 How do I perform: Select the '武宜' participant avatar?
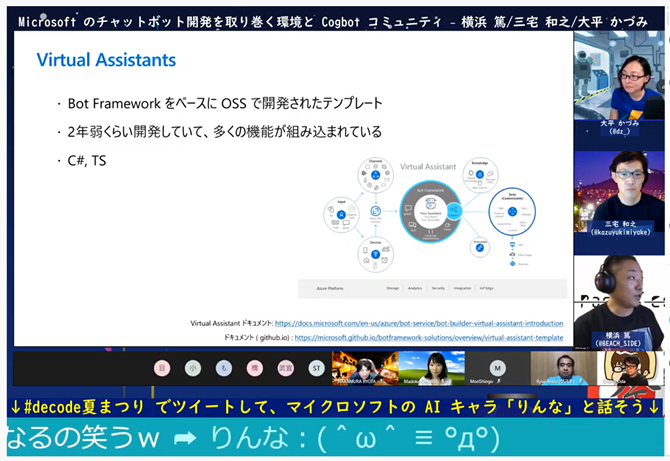coord(285,368)
